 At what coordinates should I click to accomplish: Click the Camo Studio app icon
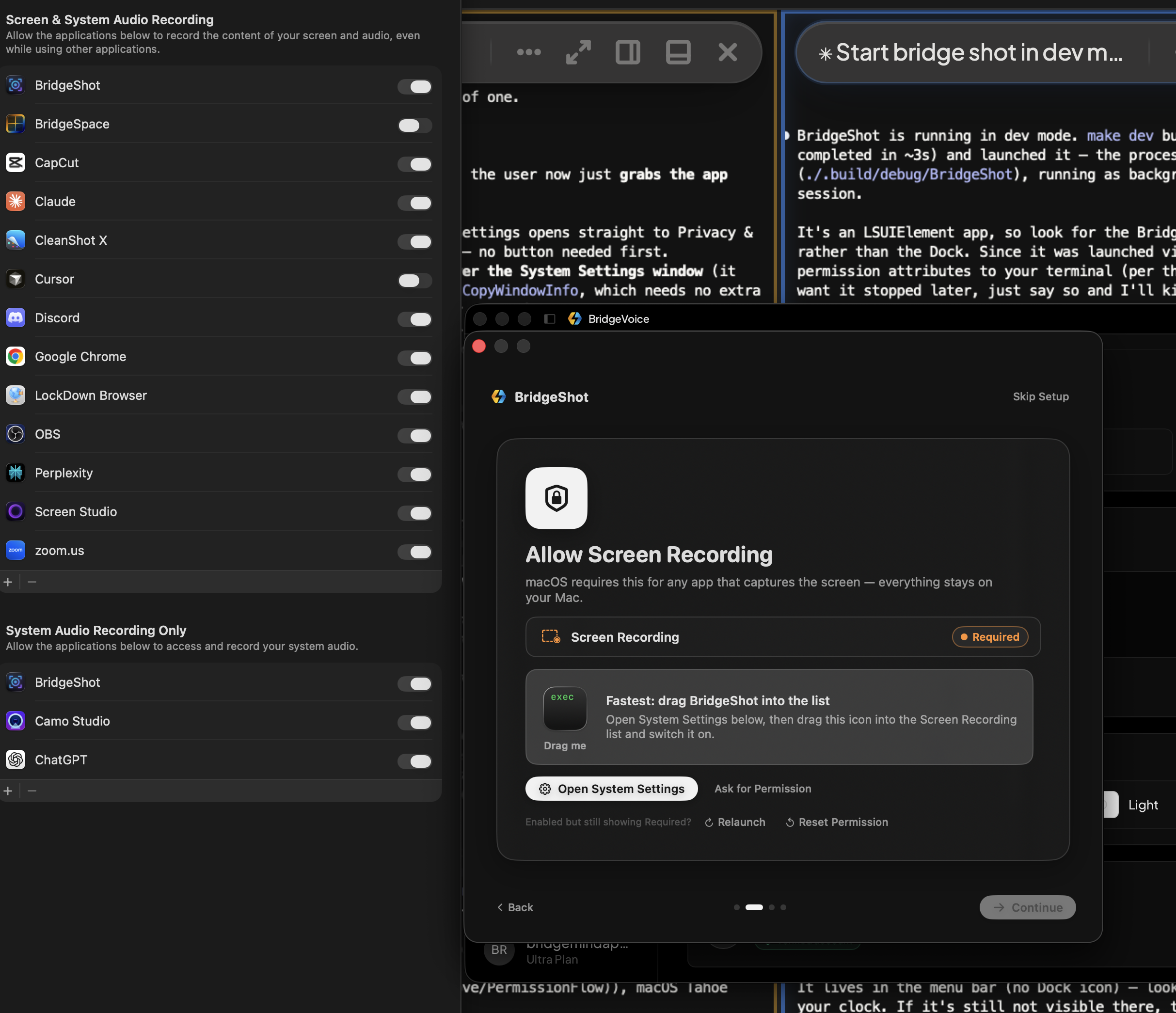pyautogui.click(x=16, y=721)
